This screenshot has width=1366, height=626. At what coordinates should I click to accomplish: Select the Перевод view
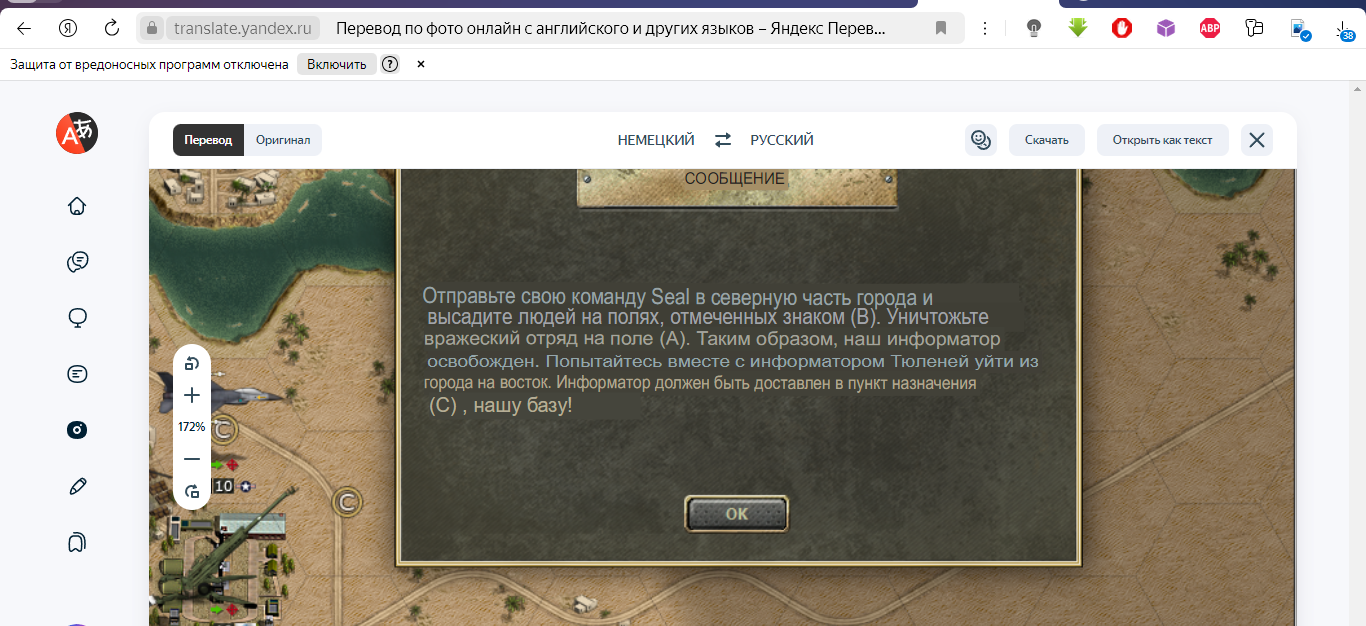pyautogui.click(x=208, y=140)
